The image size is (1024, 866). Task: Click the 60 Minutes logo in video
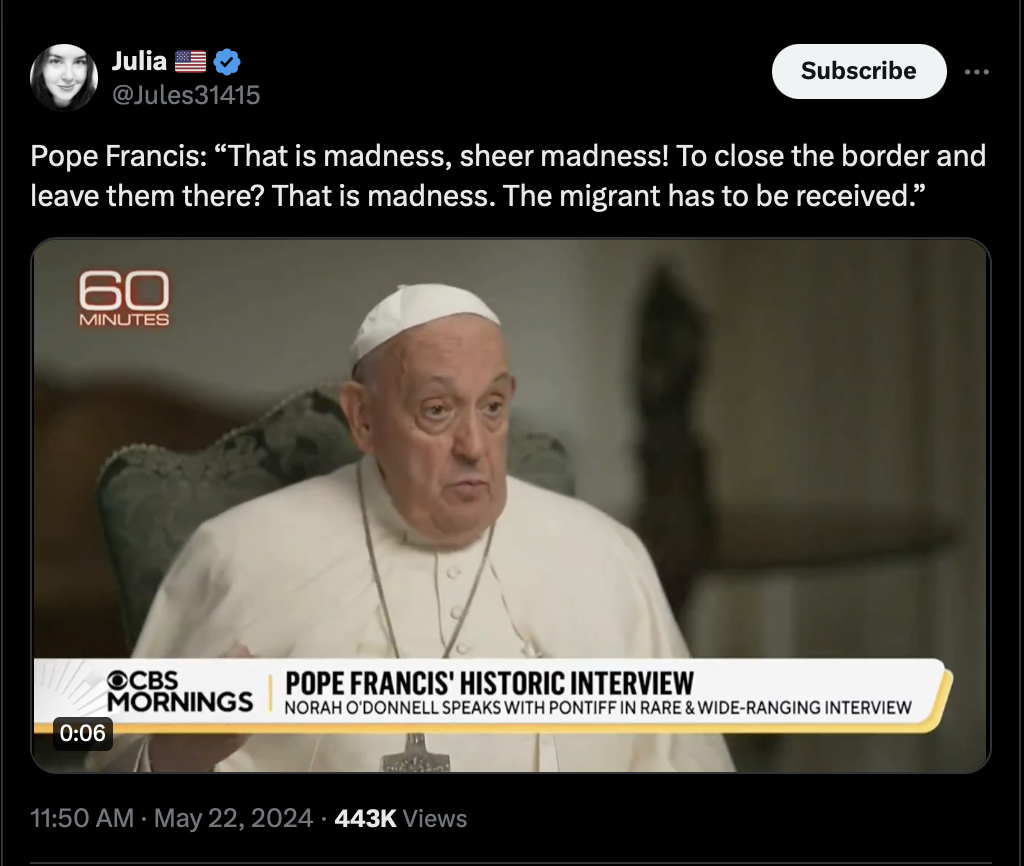click(123, 298)
